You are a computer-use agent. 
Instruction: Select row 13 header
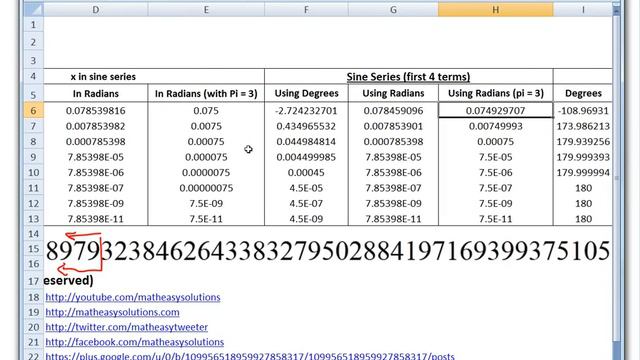click(x=33, y=219)
